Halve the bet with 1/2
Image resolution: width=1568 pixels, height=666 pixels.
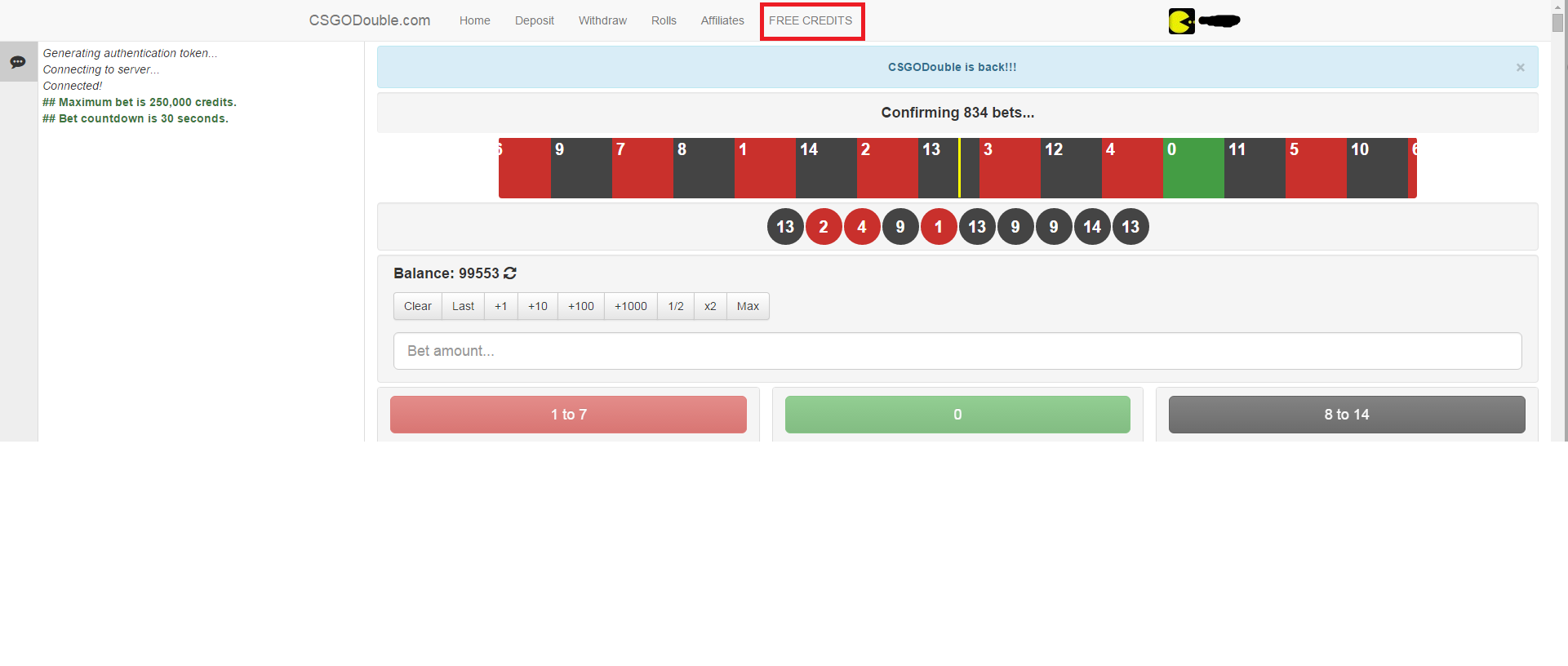click(x=676, y=306)
